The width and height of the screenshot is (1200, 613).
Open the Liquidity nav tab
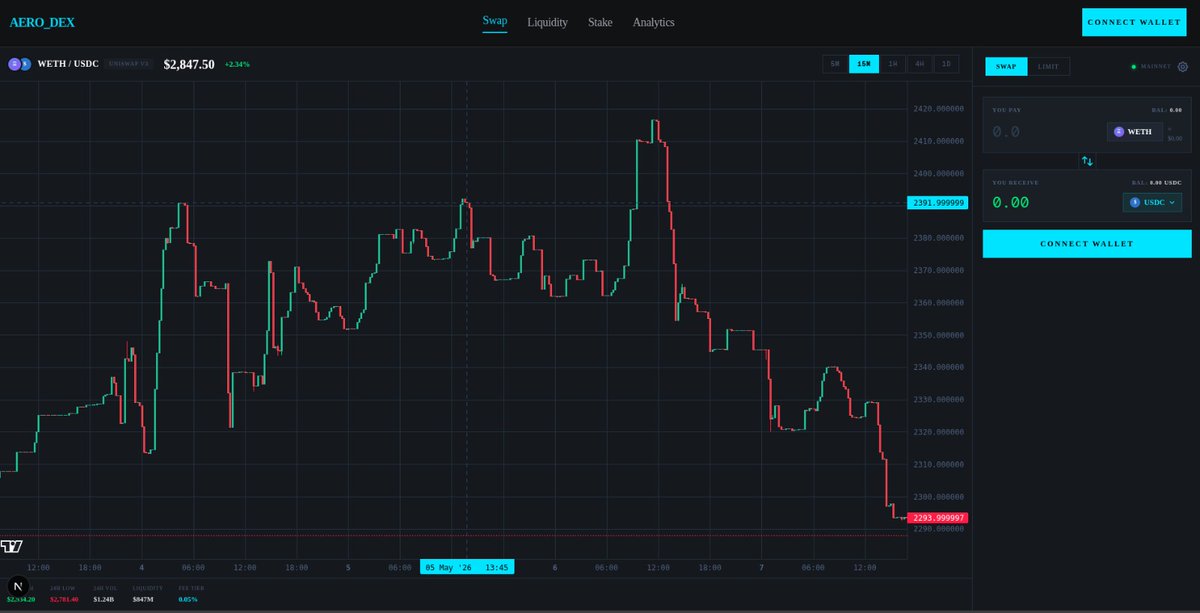coord(548,22)
